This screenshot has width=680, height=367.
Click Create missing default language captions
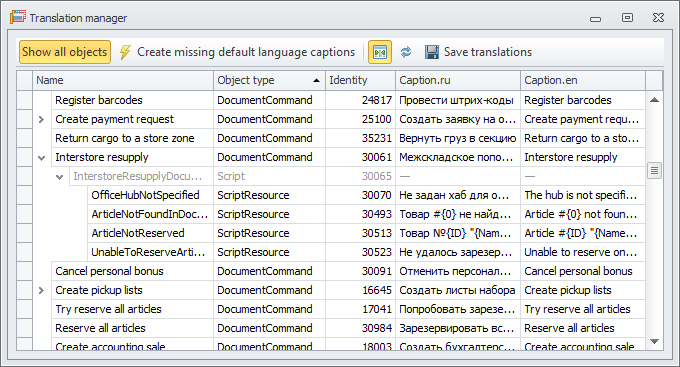pos(246,52)
